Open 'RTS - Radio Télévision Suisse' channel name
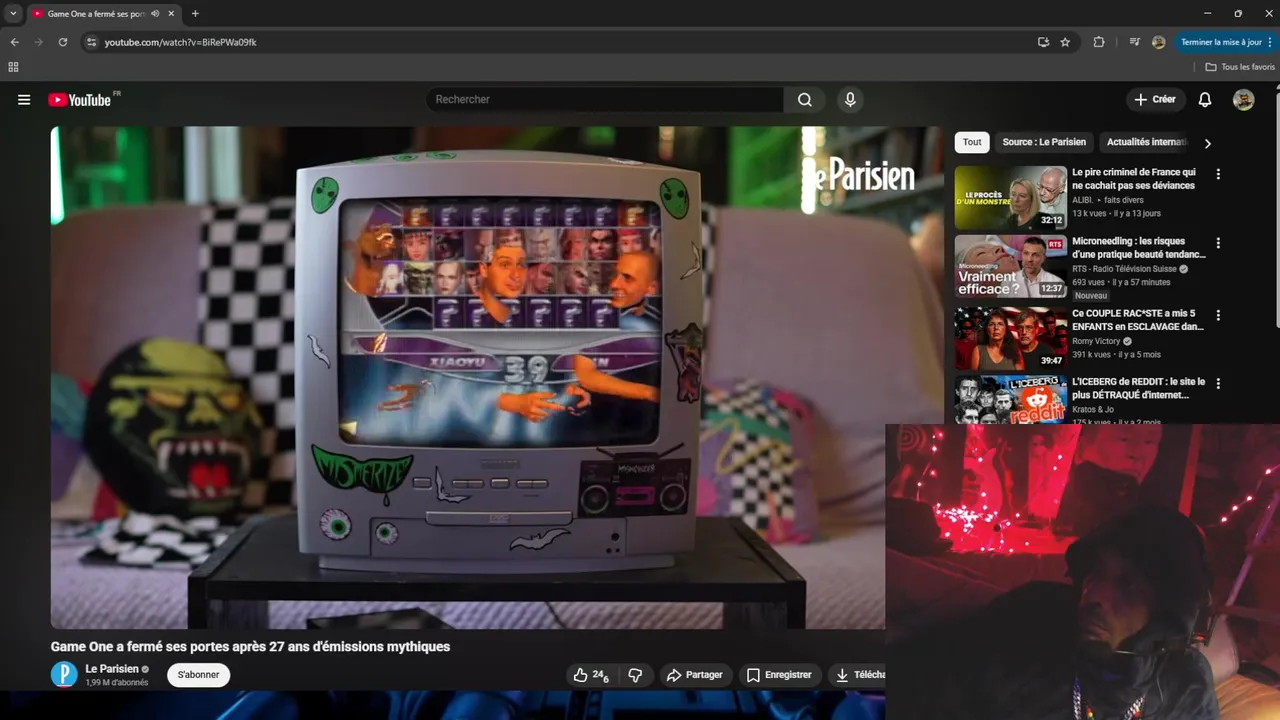 (1124, 269)
